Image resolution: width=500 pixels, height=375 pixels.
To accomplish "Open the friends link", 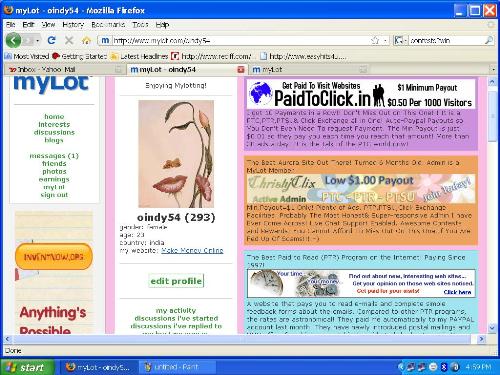I will click(54, 164).
